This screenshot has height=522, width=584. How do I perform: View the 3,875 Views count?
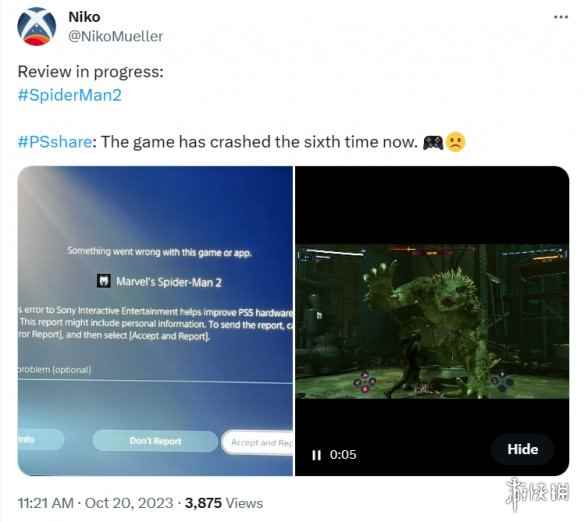(x=224, y=503)
